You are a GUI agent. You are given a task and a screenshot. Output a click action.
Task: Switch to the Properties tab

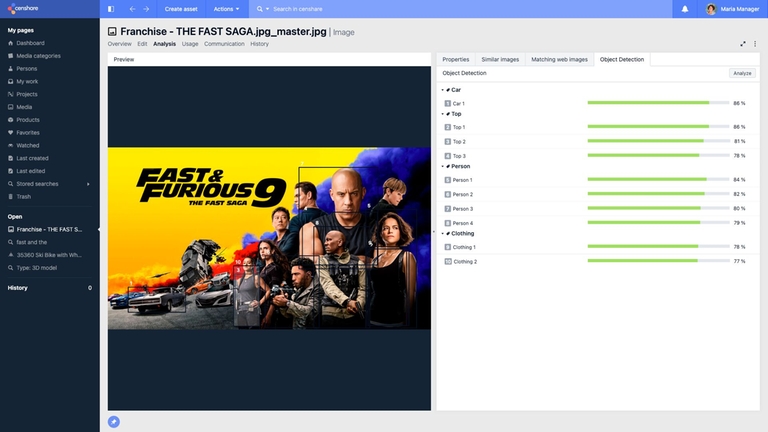[x=456, y=59]
